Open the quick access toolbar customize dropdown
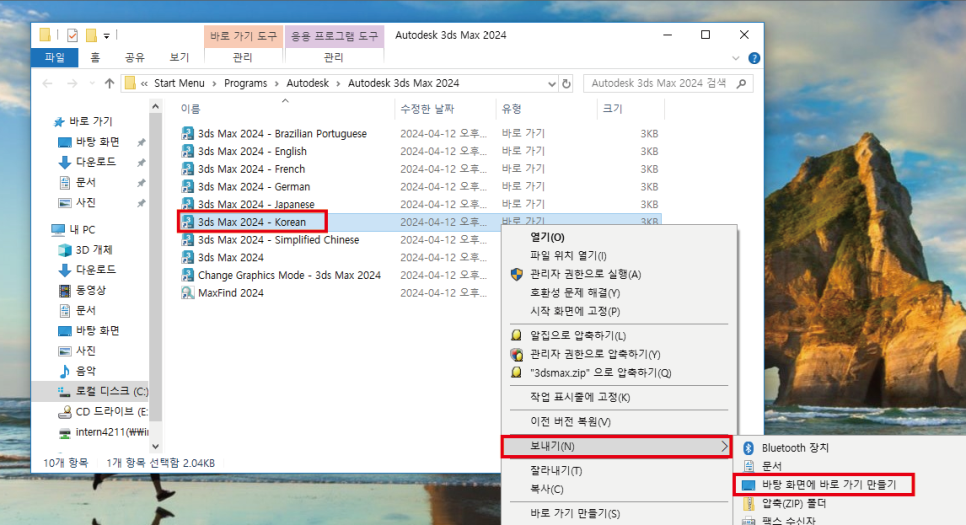The width and height of the screenshot is (966, 525). 107,36
